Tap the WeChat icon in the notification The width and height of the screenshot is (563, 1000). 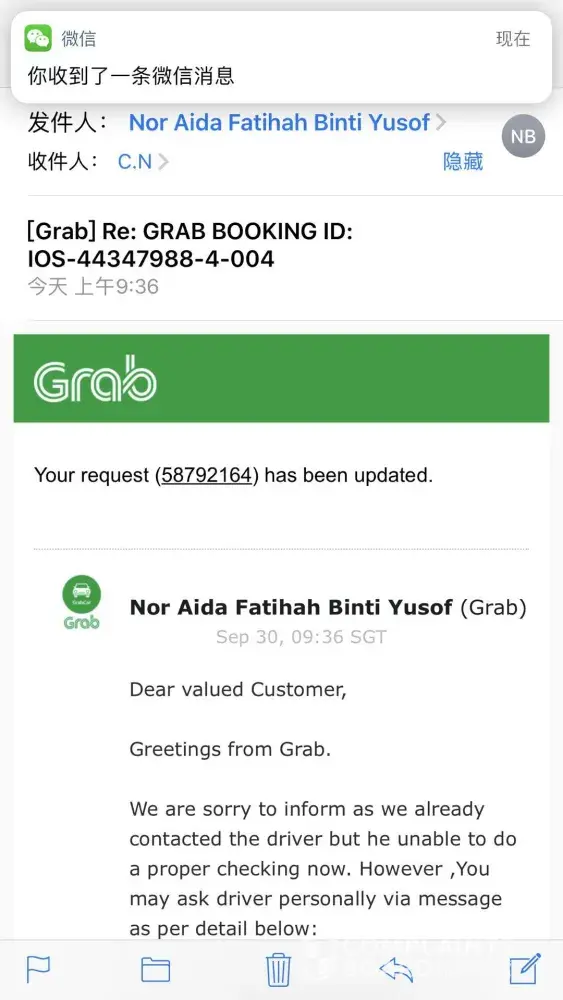coord(38,38)
